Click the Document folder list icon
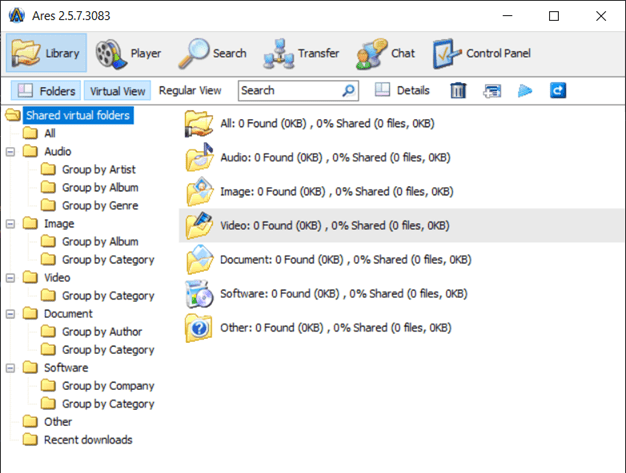Screen dimensions: 626x473 click(x=199, y=259)
